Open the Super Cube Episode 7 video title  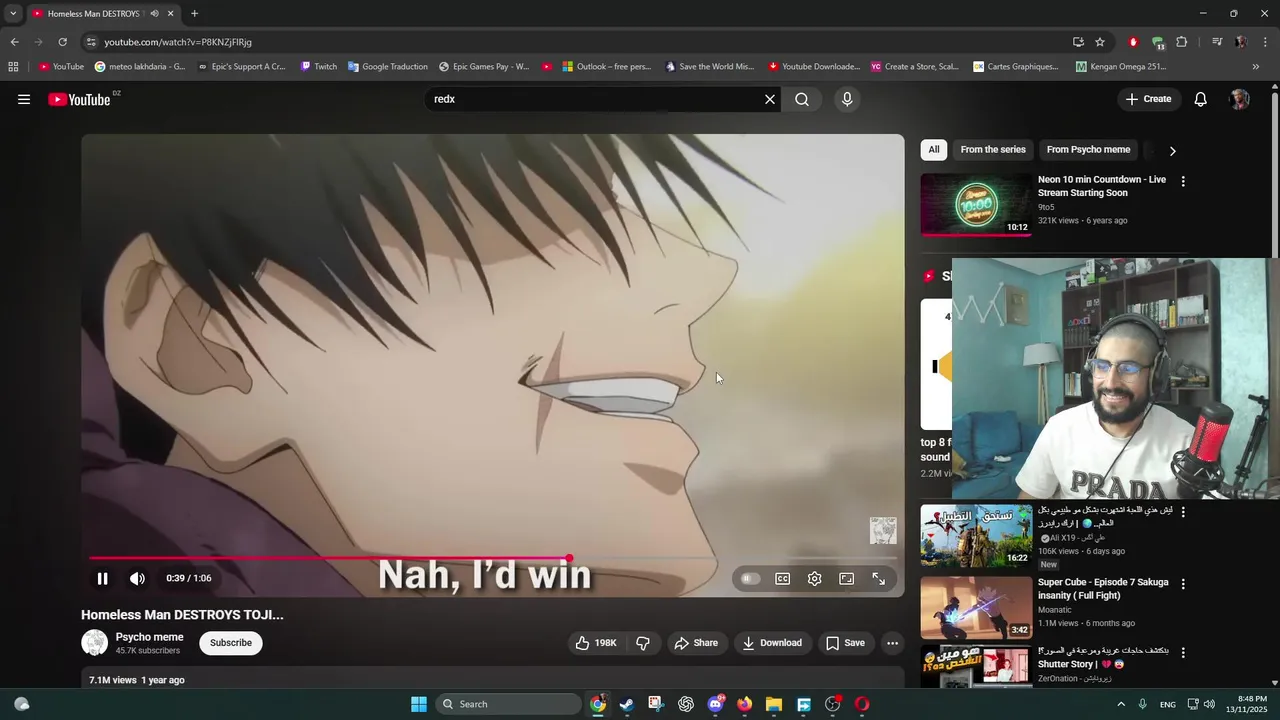click(x=1103, y=589)
